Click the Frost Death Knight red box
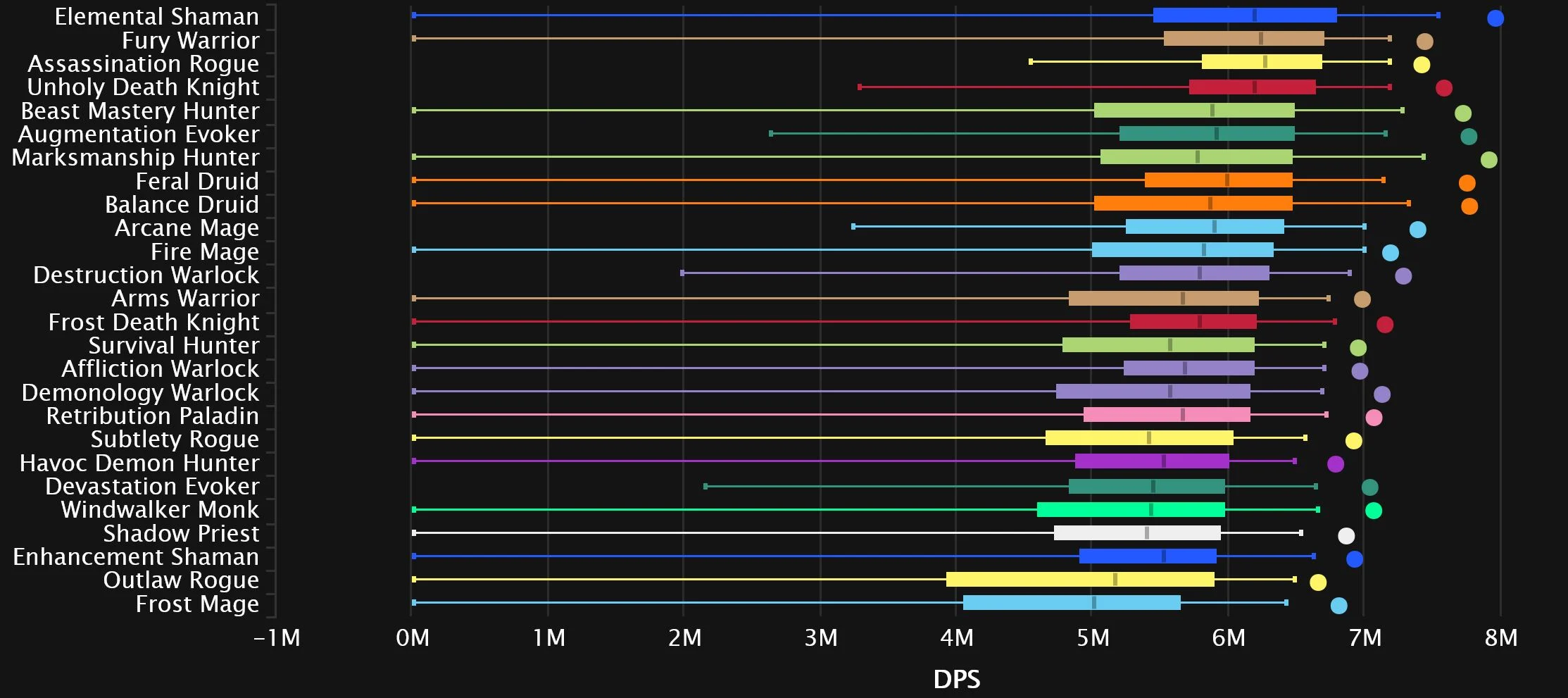This screenshot has height=698, width=1568. coord(1193,322)
